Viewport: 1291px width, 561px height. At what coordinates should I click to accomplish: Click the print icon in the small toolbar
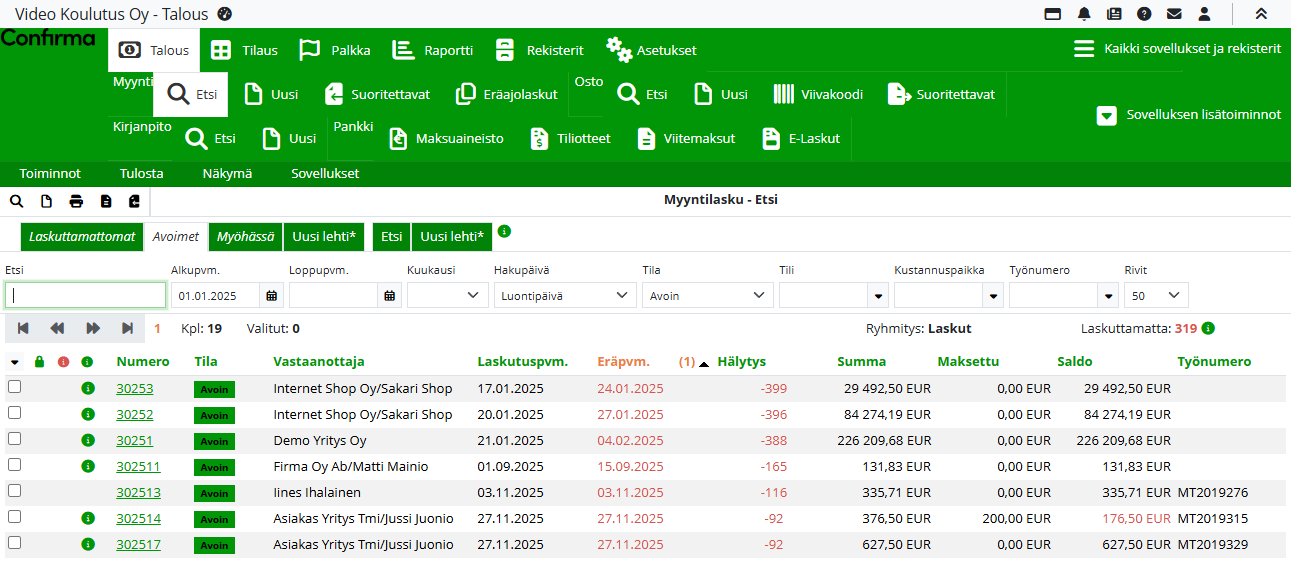tap(76, 201)
